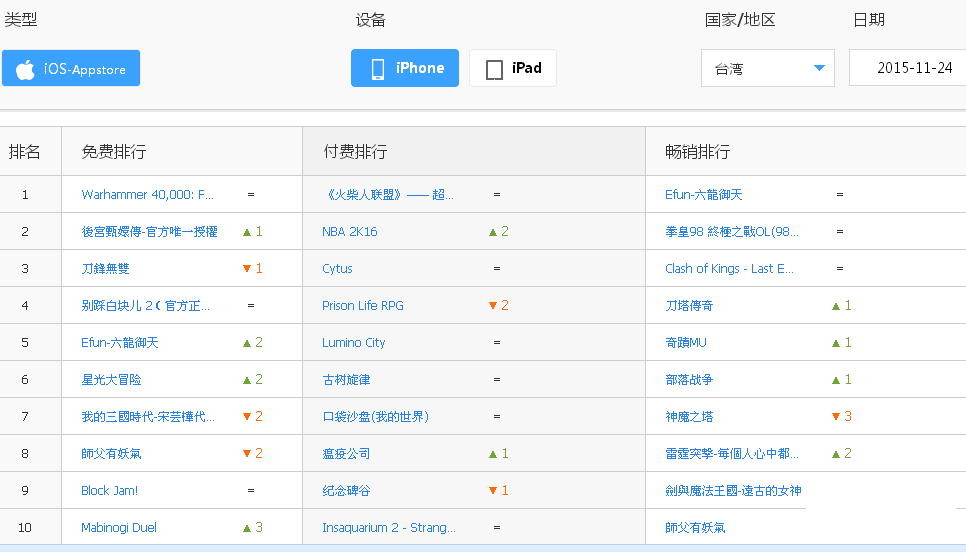Viewport: 966px width, 552px height.
Task: Click up arrow beside 後宮甄嬛傳
Action: 247,232
